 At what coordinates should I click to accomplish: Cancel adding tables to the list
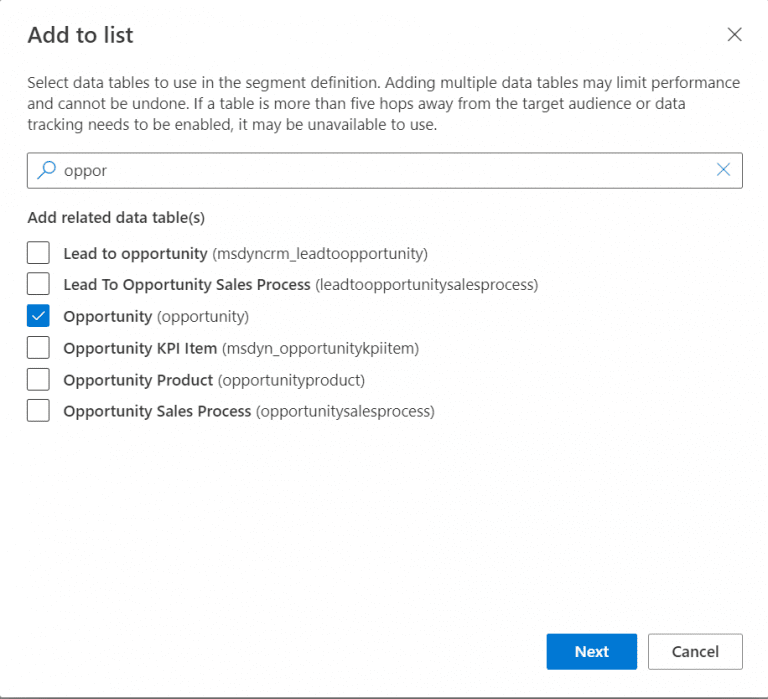tap(695, 651)
